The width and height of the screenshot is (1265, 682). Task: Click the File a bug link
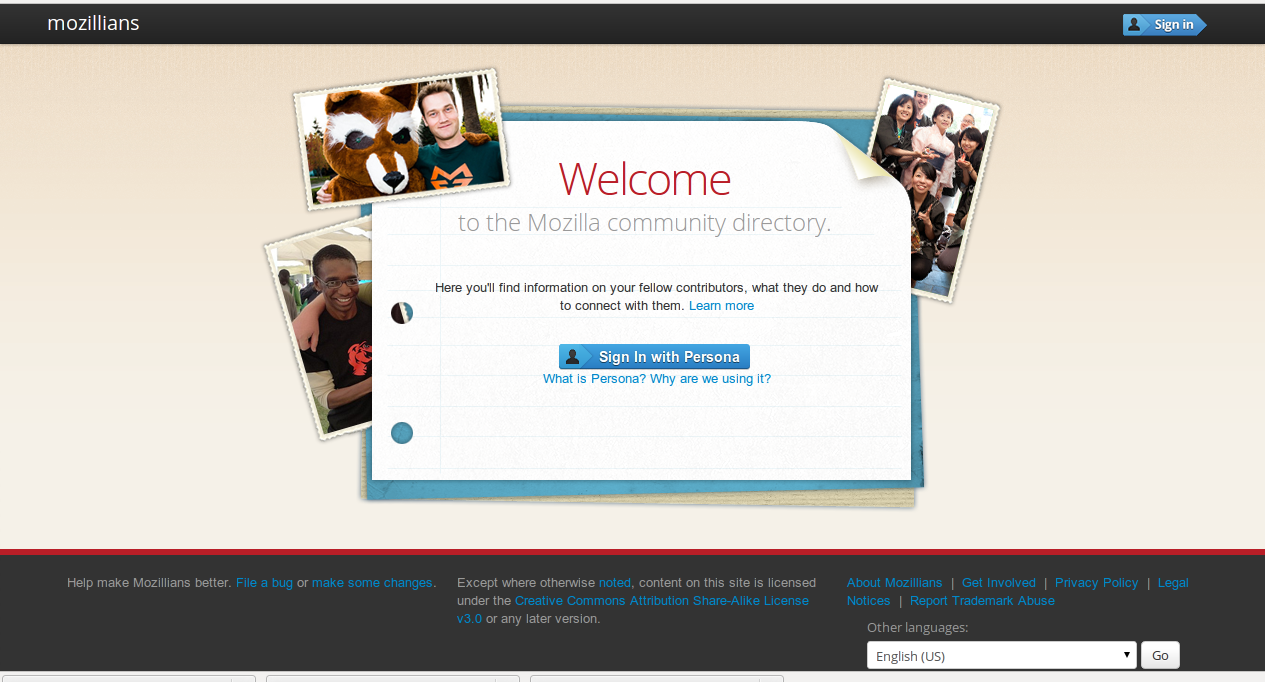(264, 583)
